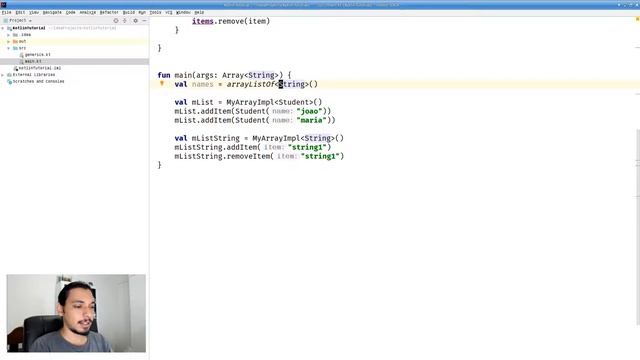
Task: Click the webcam video overlay
Action: point(76,313)
